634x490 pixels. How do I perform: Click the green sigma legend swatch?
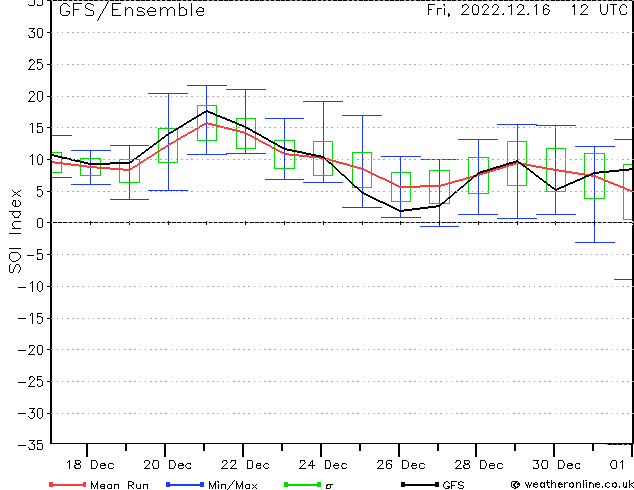(302, 484)
